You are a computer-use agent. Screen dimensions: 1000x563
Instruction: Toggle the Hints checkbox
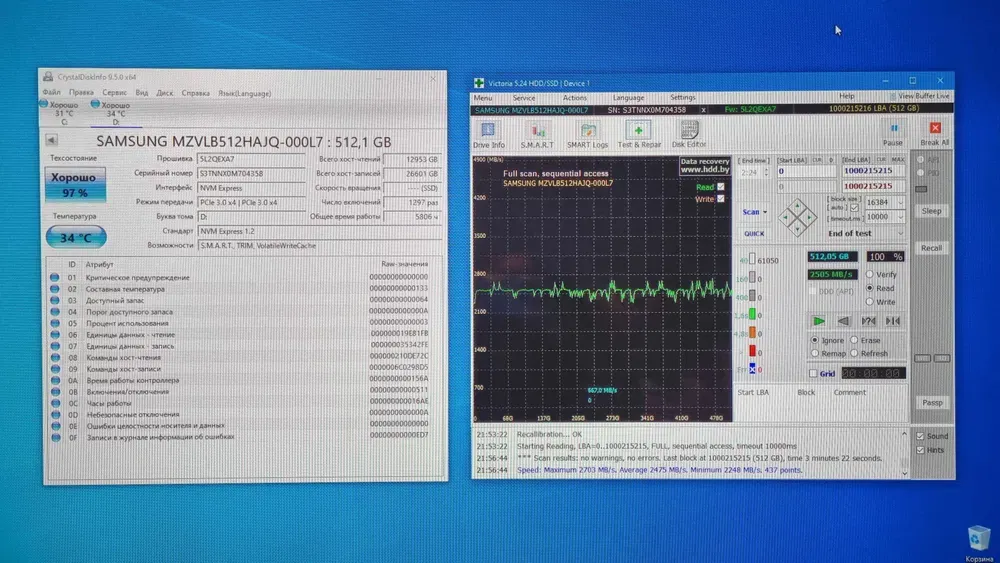tap(920, 450)
